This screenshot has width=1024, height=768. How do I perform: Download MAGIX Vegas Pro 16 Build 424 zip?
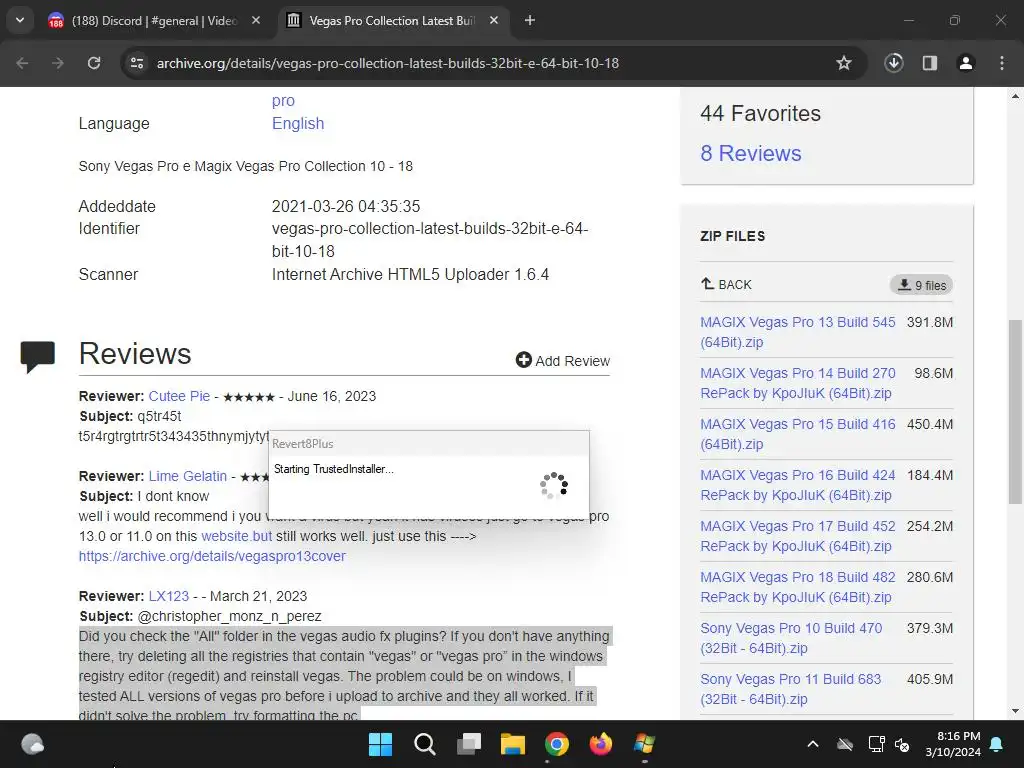pyautogui.click(x=797, y=485)
